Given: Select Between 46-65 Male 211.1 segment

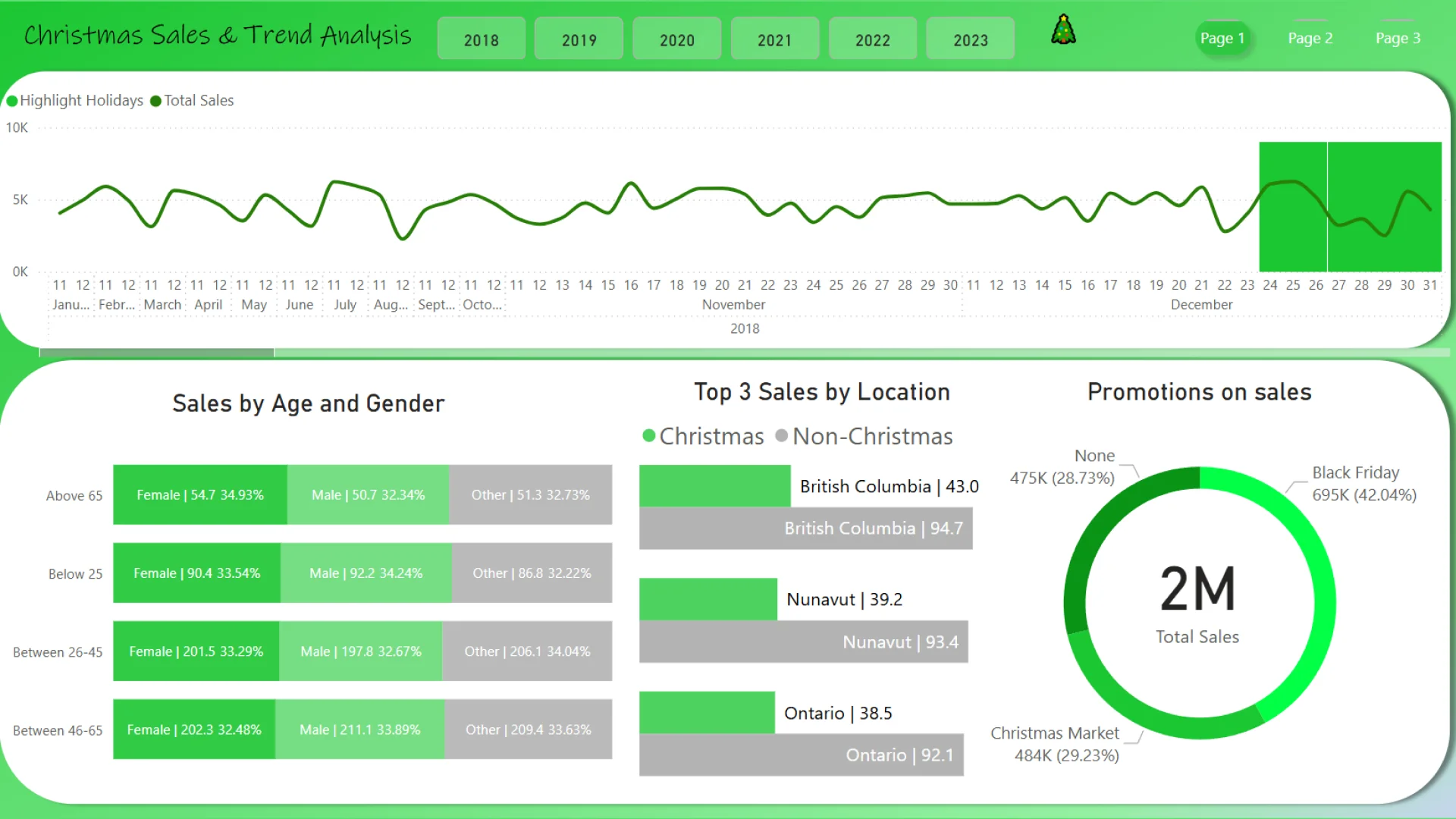Looking at the screenshot, I should tap(360, 730).
